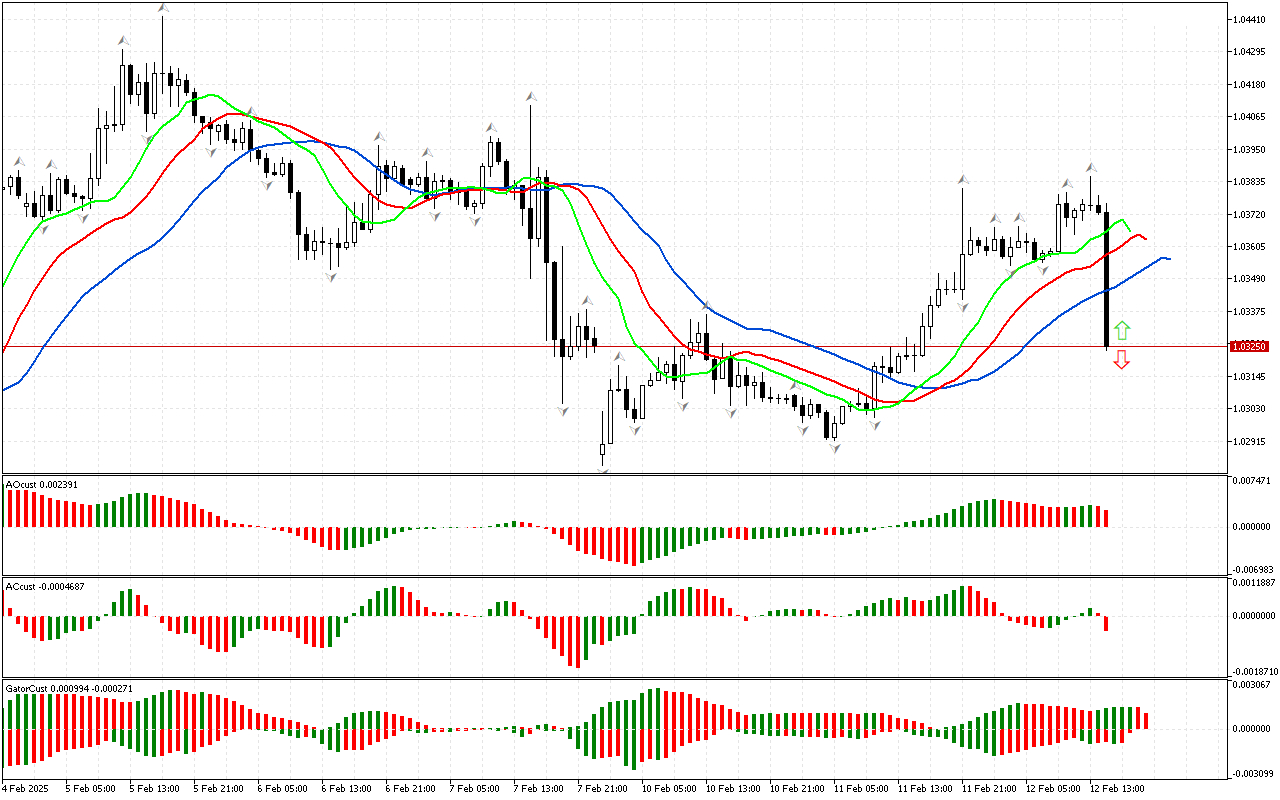Click the 5 Feb 13:00 time axis label
Image resolution: width=1280 pixels, height=800 pixels.
pos(155,789)
